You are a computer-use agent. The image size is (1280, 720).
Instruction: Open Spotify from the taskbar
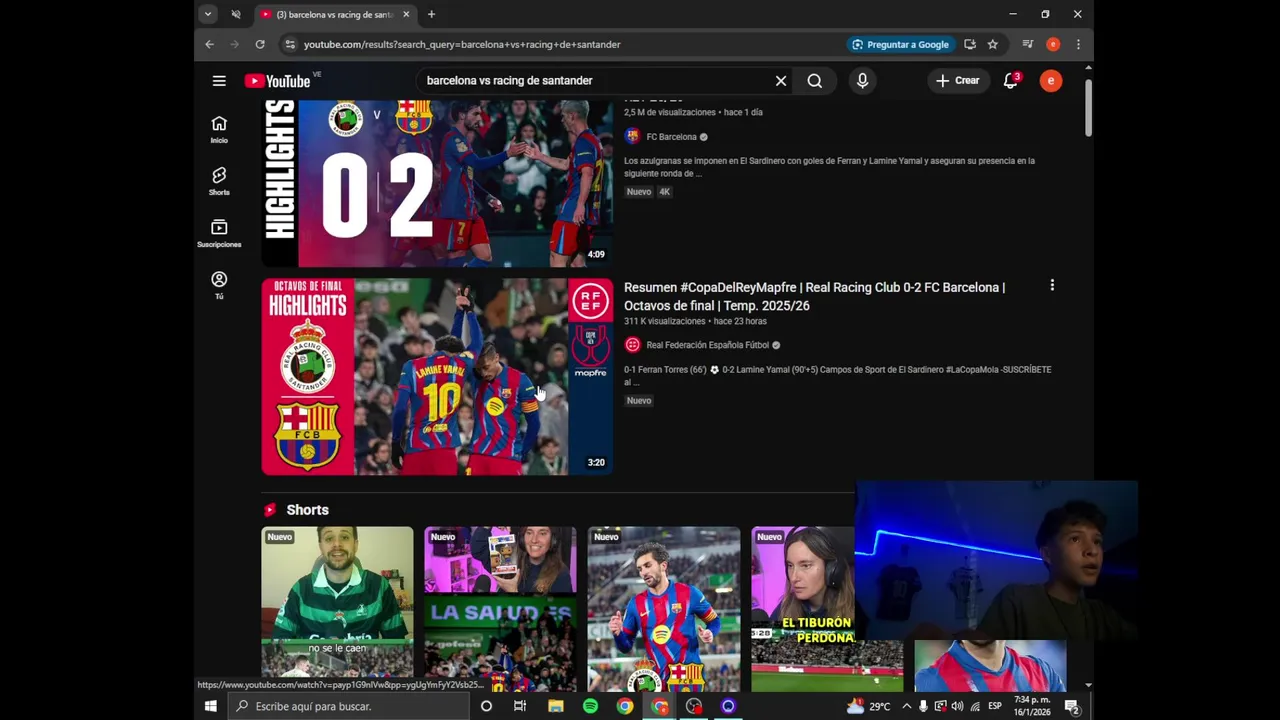[590, 706]
